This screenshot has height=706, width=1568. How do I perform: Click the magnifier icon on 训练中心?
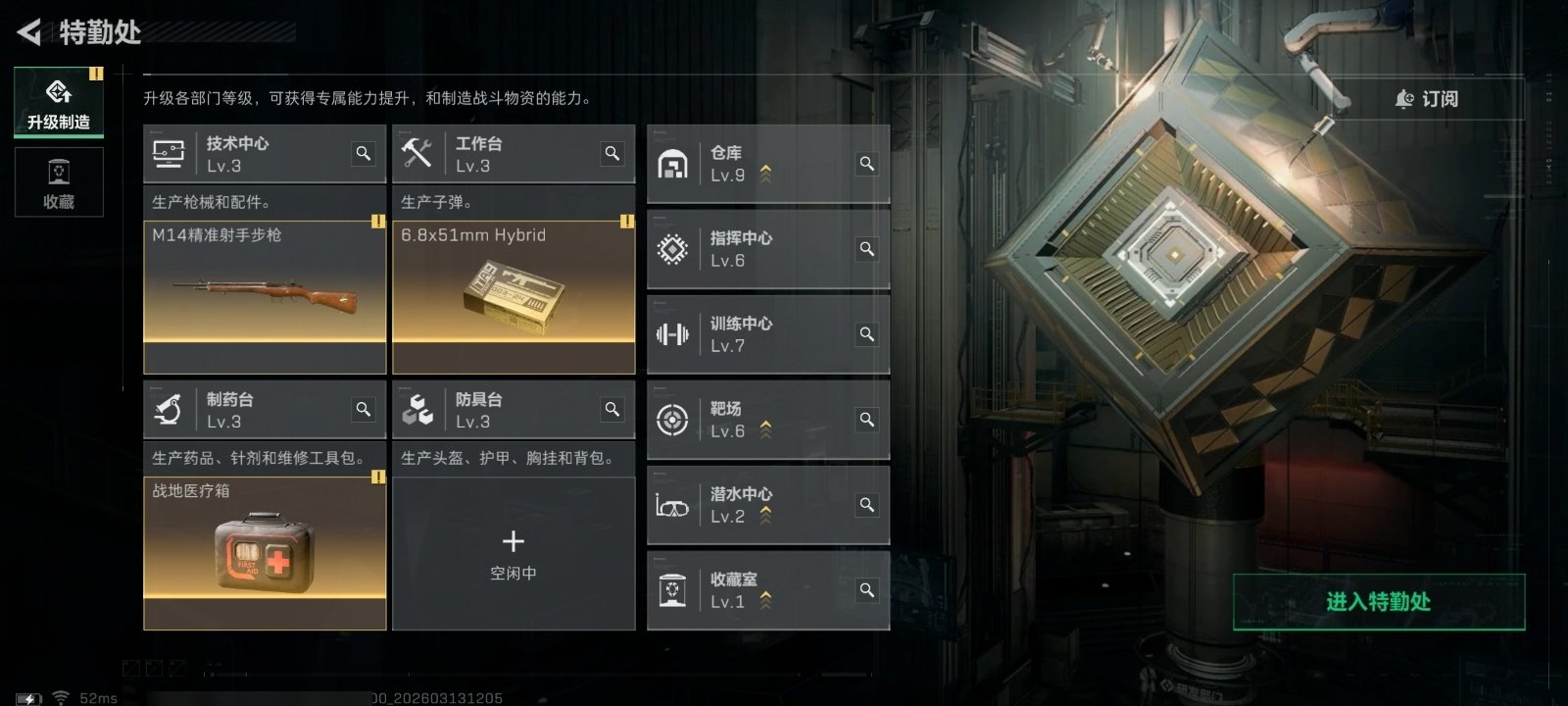867,334
